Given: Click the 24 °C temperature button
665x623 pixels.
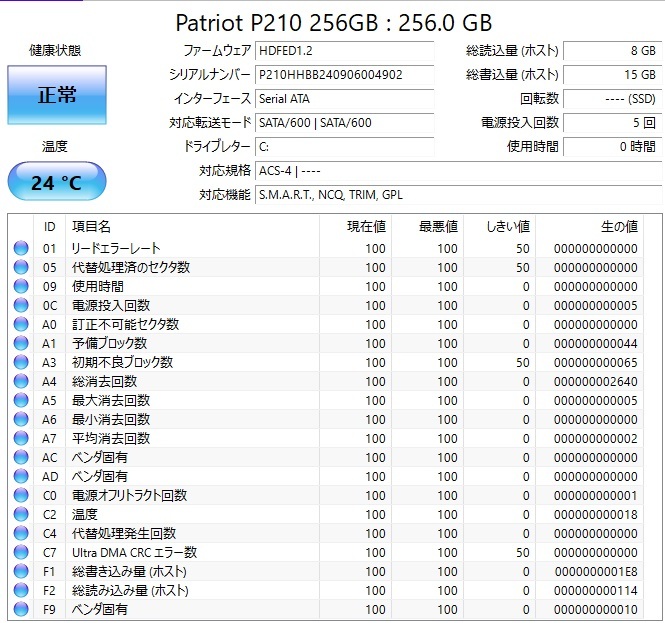Looking at the screenshot, I should pos(57,182).
